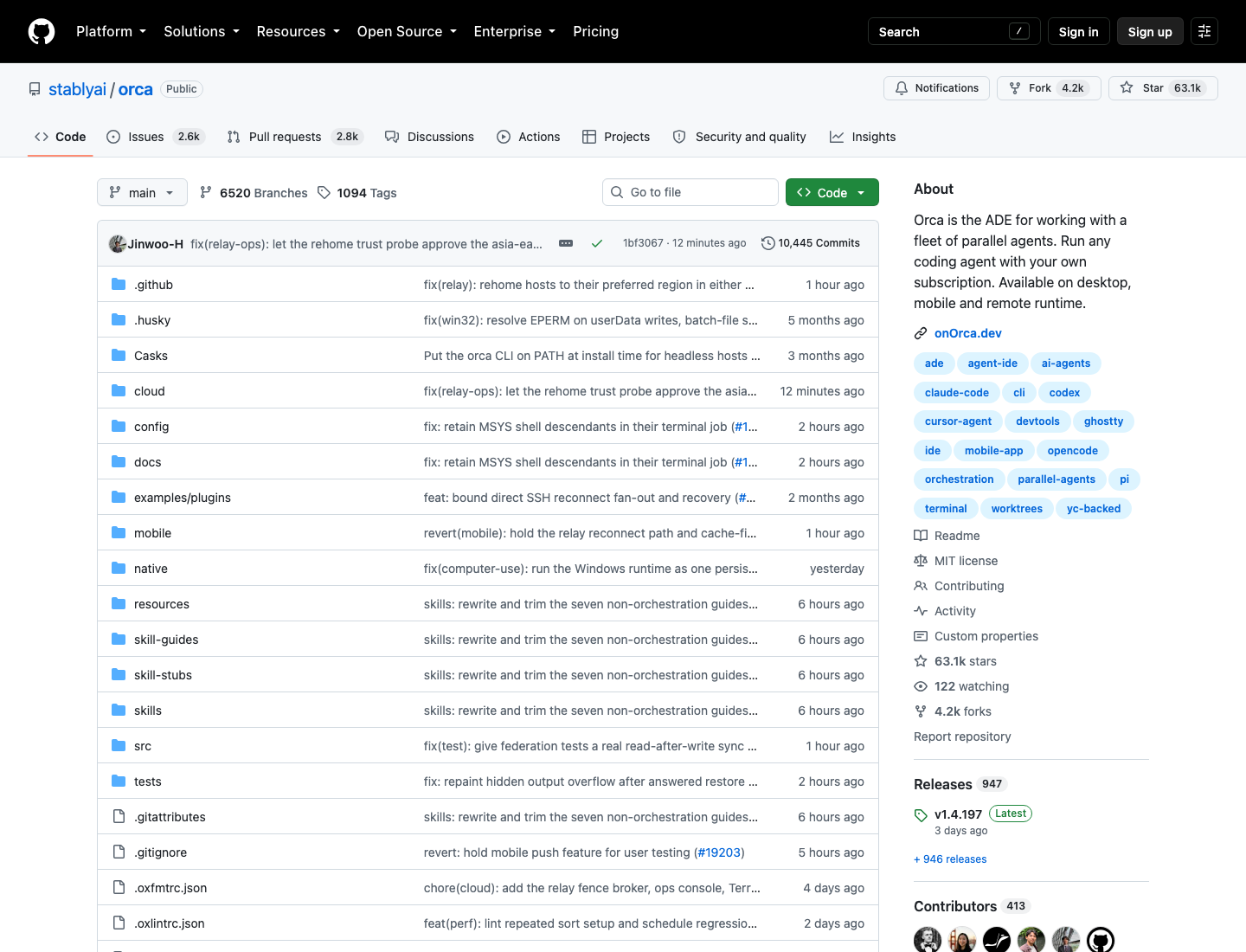1246x952 pixels.
Task: Click the .oxlintrc.json file icon
Action: click(x=119, y=923)
